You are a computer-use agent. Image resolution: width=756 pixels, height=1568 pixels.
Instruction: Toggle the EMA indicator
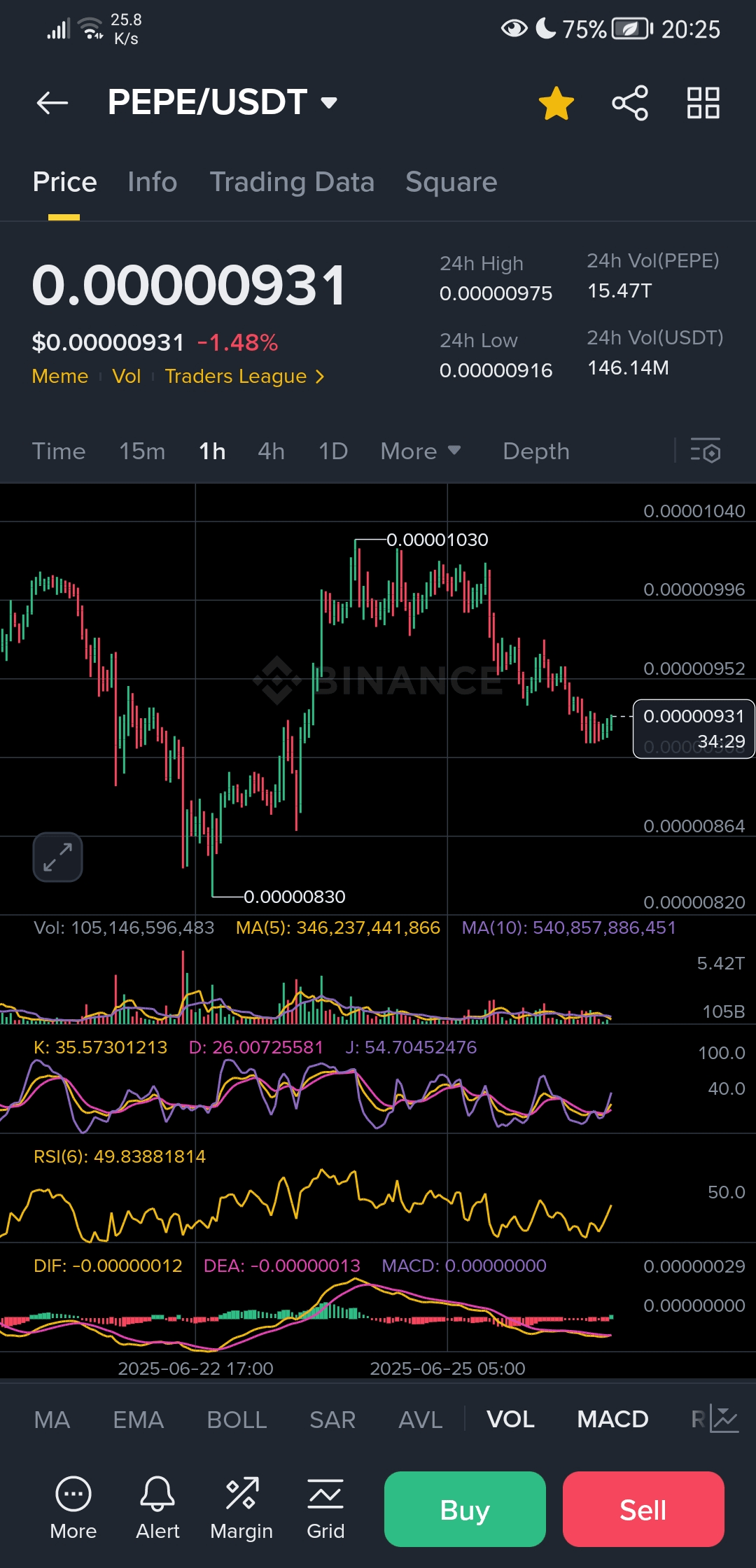point(139,1420)
